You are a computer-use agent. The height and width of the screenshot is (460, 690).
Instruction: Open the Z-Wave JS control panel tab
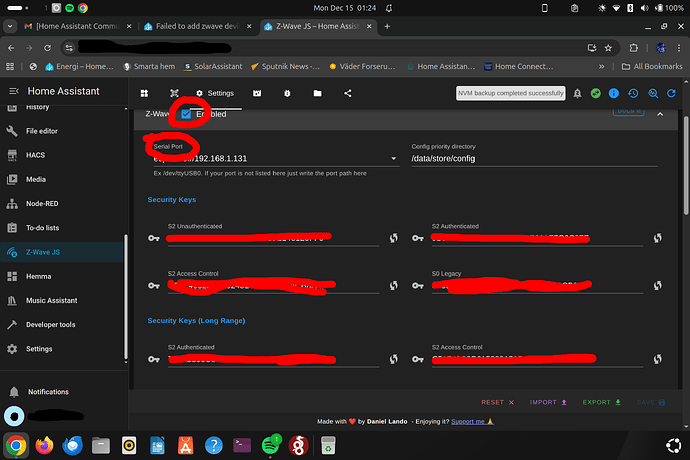pyautogui.click(x=144, y=93)
